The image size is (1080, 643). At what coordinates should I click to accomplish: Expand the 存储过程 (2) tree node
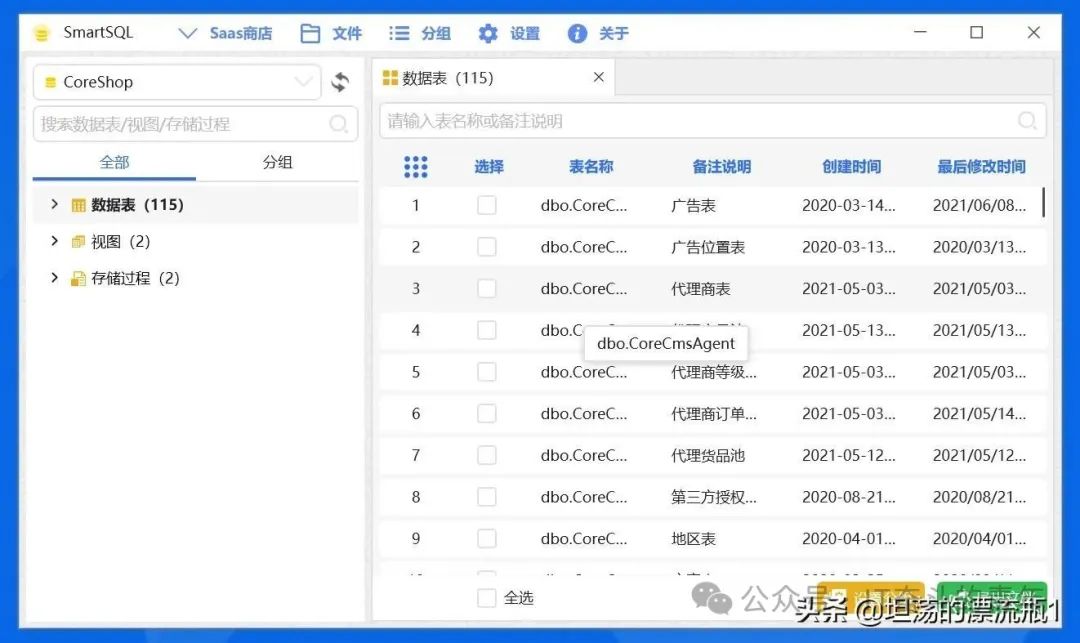(x=54, y=277)
